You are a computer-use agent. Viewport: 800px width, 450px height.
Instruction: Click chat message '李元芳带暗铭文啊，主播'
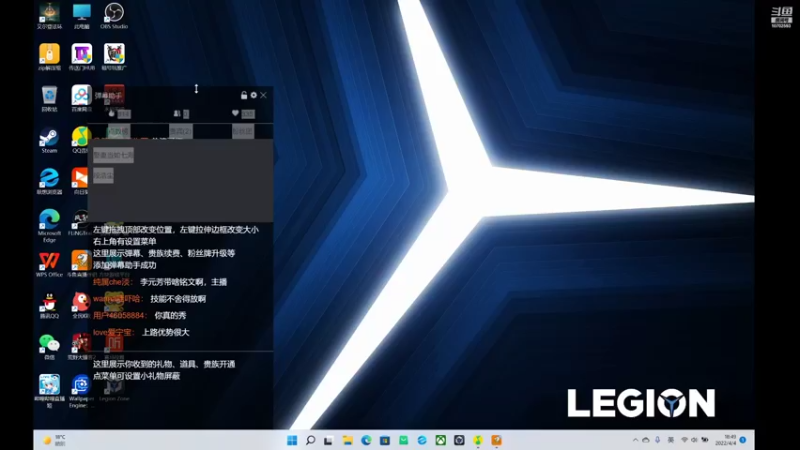coord(183,282)
